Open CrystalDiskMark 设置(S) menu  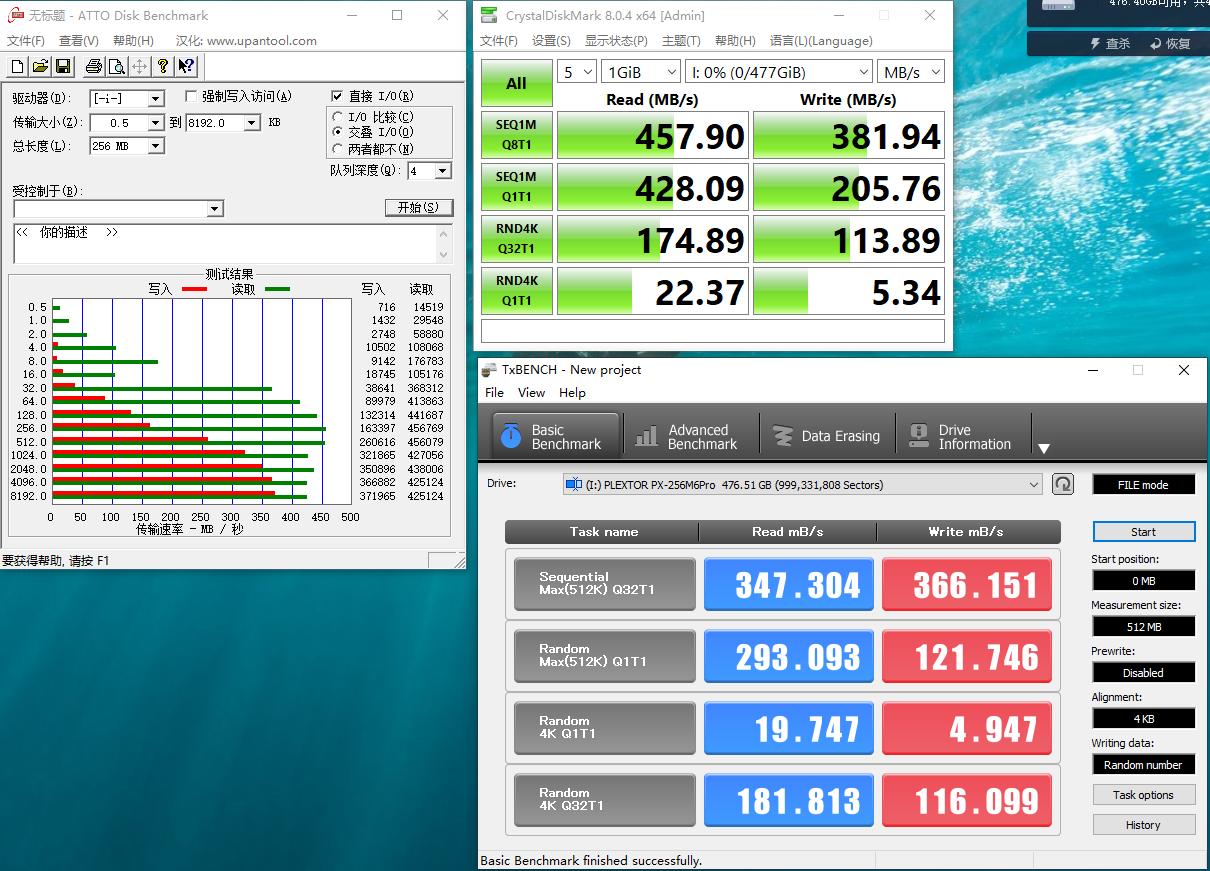tap(551, 41)
